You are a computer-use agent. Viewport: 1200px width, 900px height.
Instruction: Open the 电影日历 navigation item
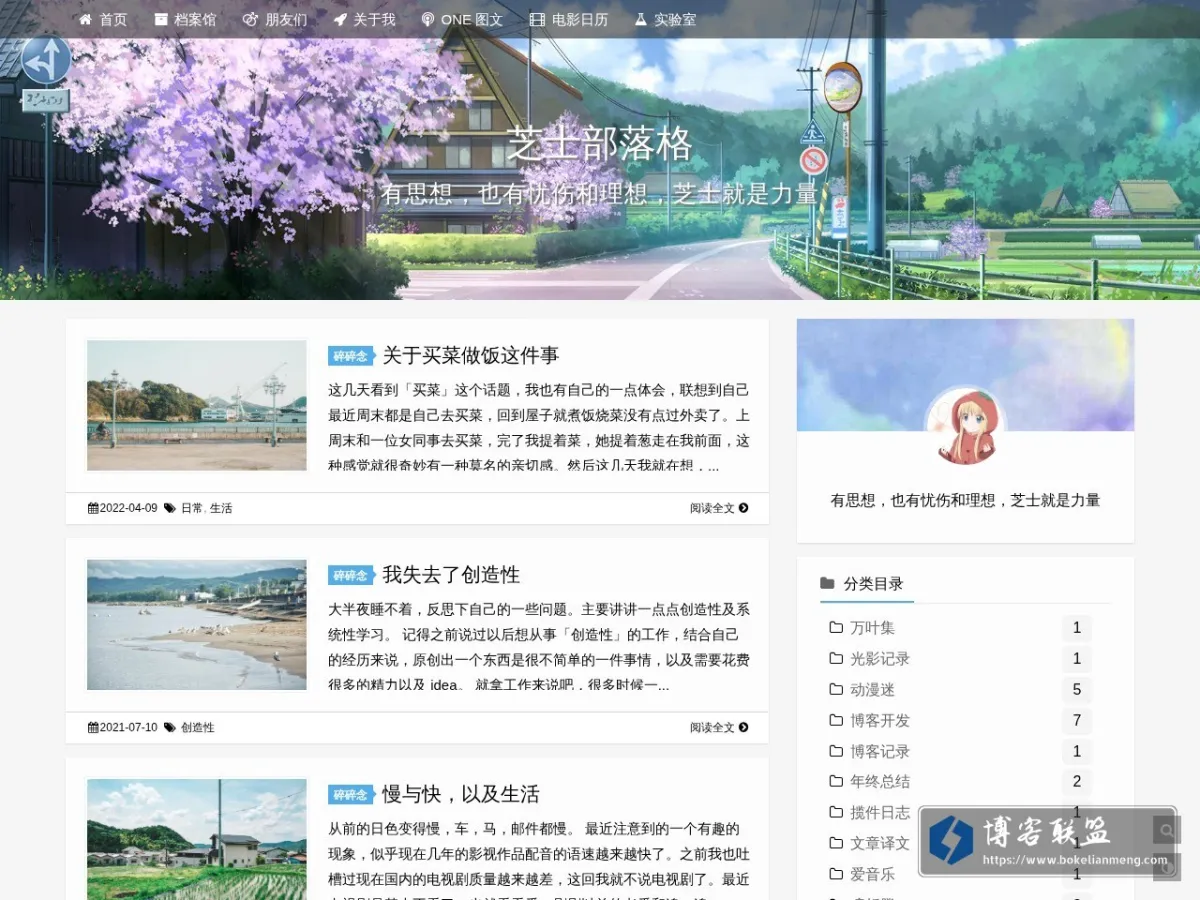(569, 19)
